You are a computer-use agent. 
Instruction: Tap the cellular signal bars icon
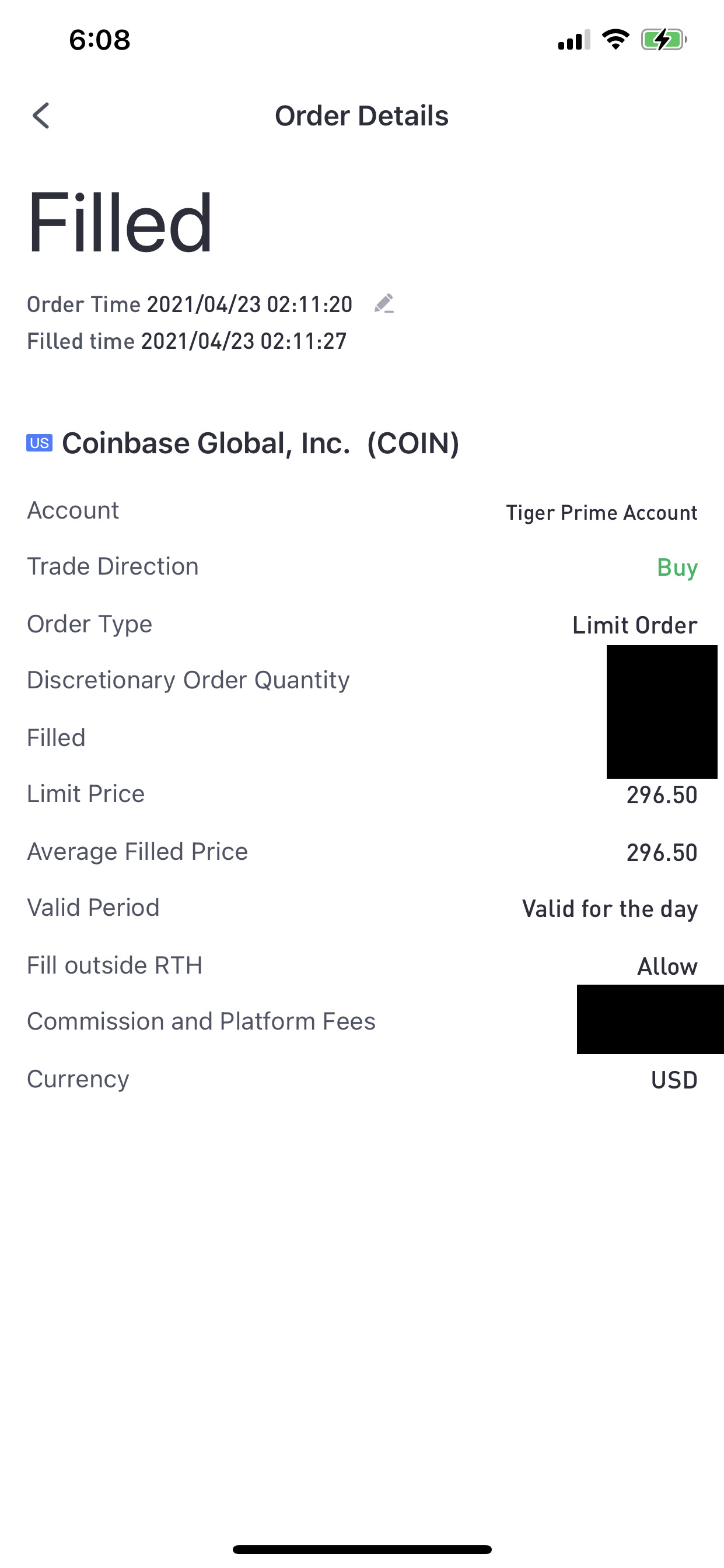[x=573, y=40]
